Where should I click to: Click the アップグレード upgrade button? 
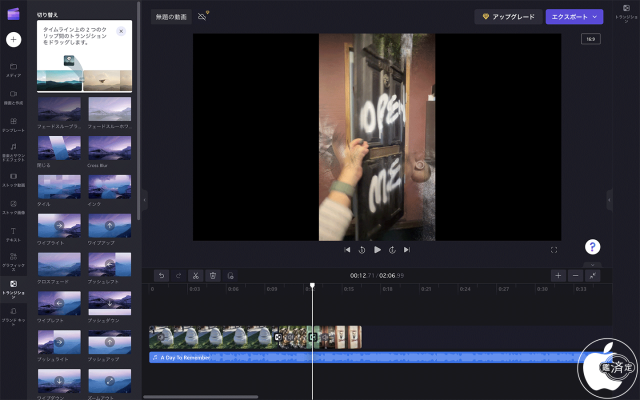tap(508, 17)
